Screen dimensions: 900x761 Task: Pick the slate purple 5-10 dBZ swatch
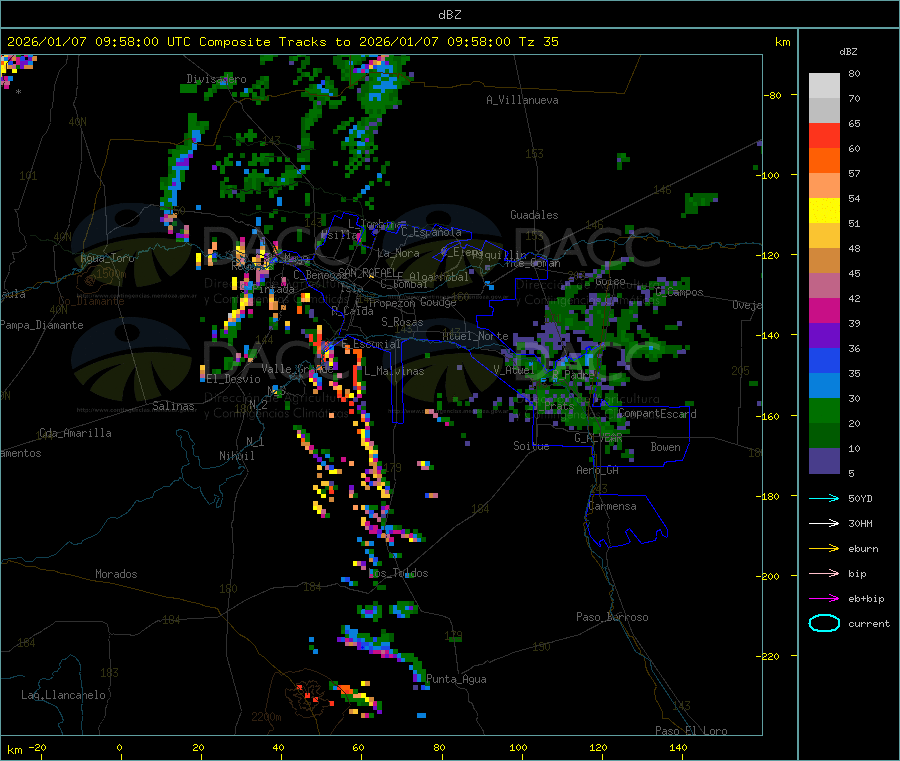click(x=824, y=460)
